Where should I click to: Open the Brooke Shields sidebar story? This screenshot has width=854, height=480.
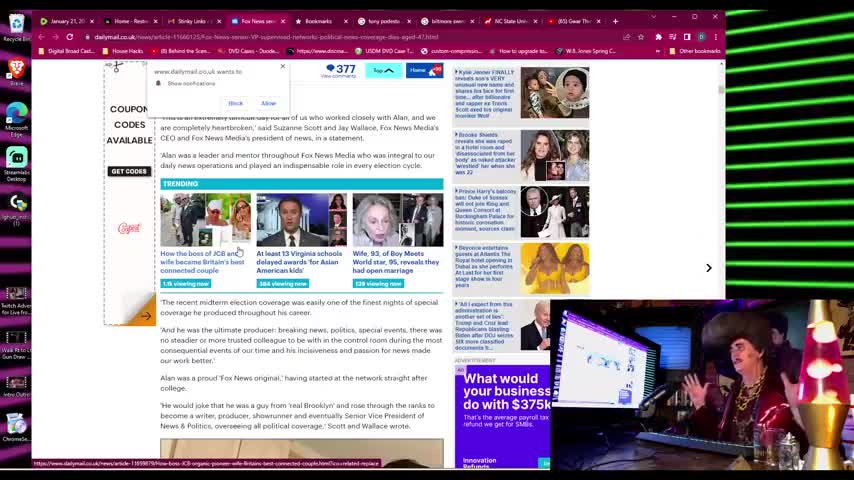point(485,153)
